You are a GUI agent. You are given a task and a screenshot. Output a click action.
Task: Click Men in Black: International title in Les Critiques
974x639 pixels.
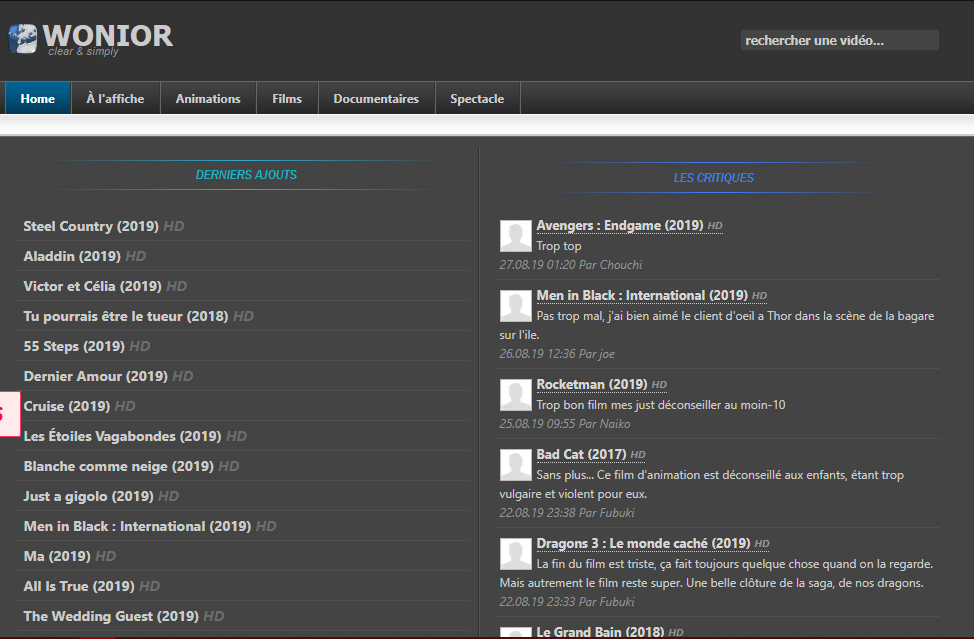642,296
